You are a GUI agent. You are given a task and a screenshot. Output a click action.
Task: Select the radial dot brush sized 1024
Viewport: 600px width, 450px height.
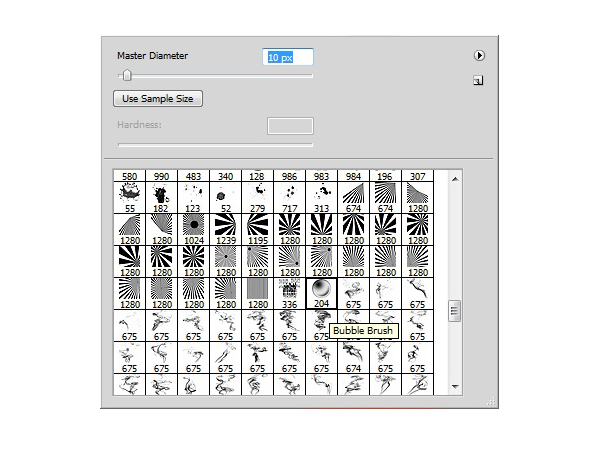(193, 229)
